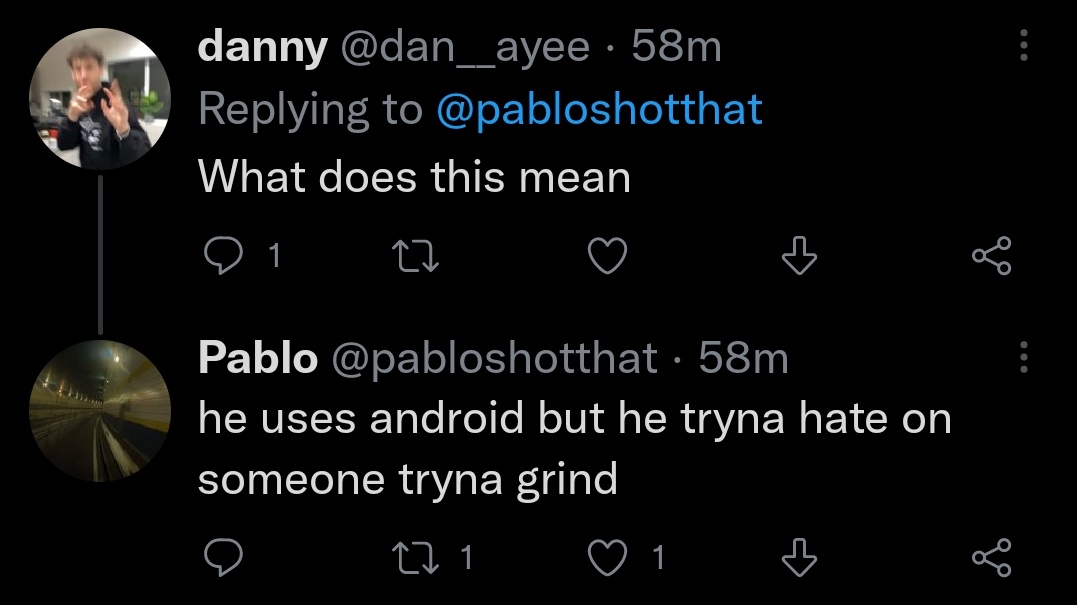Screen dimensions: 1077x605
Task: Click Pablo's display name
Action: (257, 358)
